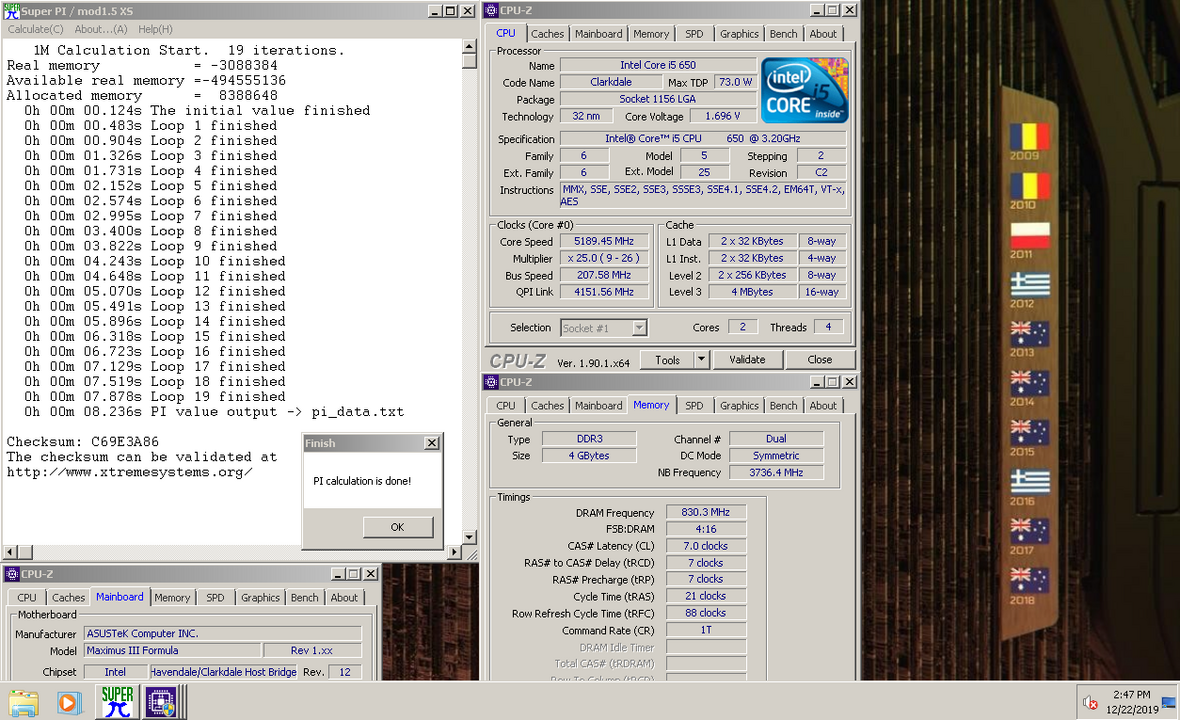Screen dimensions: 1180x720
Task: Click the Super PI title bar icon
Action: point(11,11)
